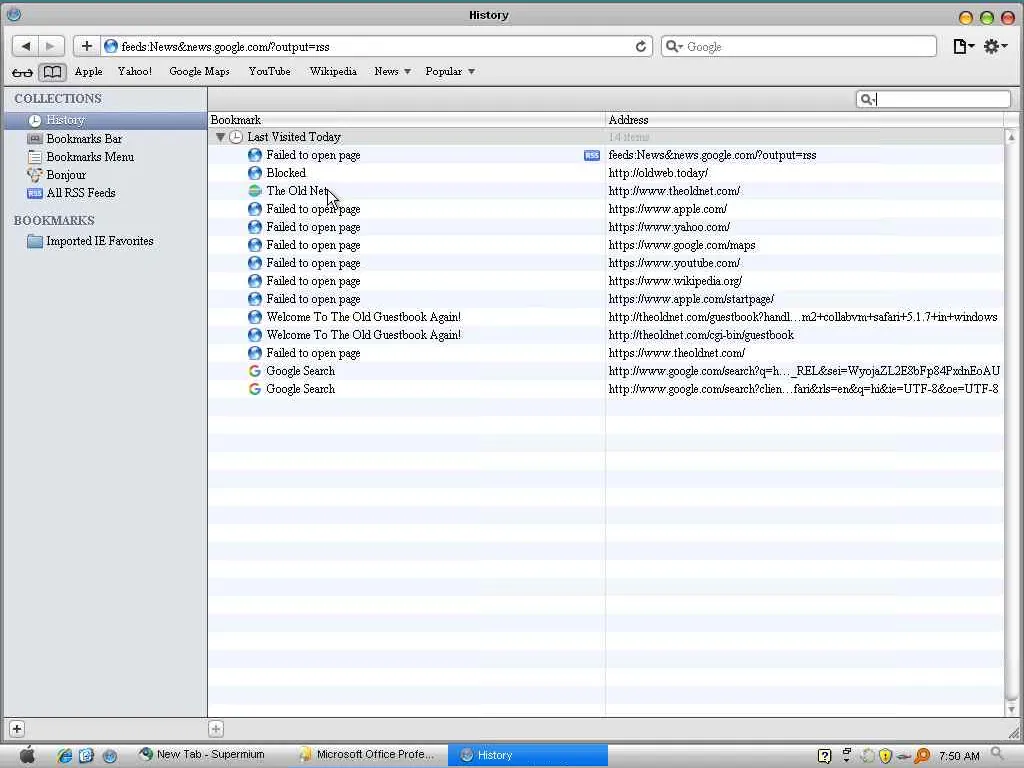Select the https://www.youtube.com/ history row
The image size is (1024, 768).
click(606, 263)
